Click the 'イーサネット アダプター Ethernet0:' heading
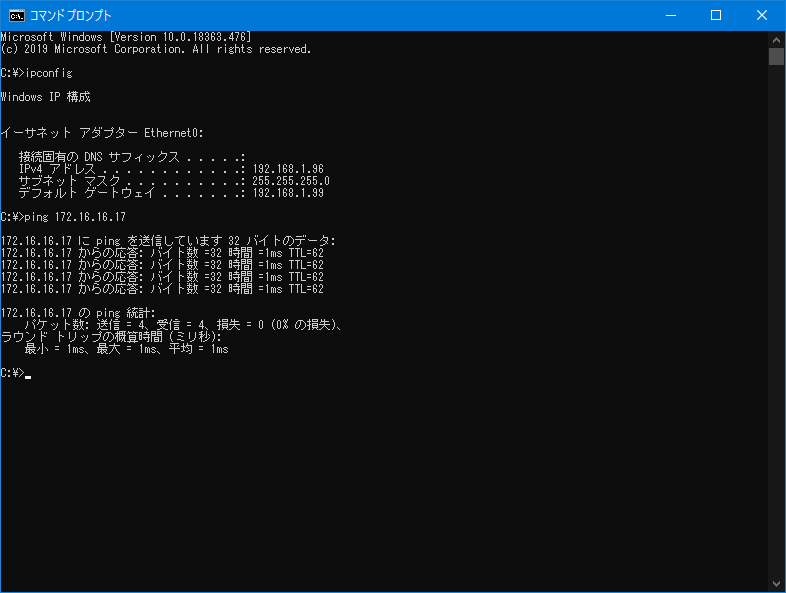This screenshot has width=786, height=593. coord(102,133)
